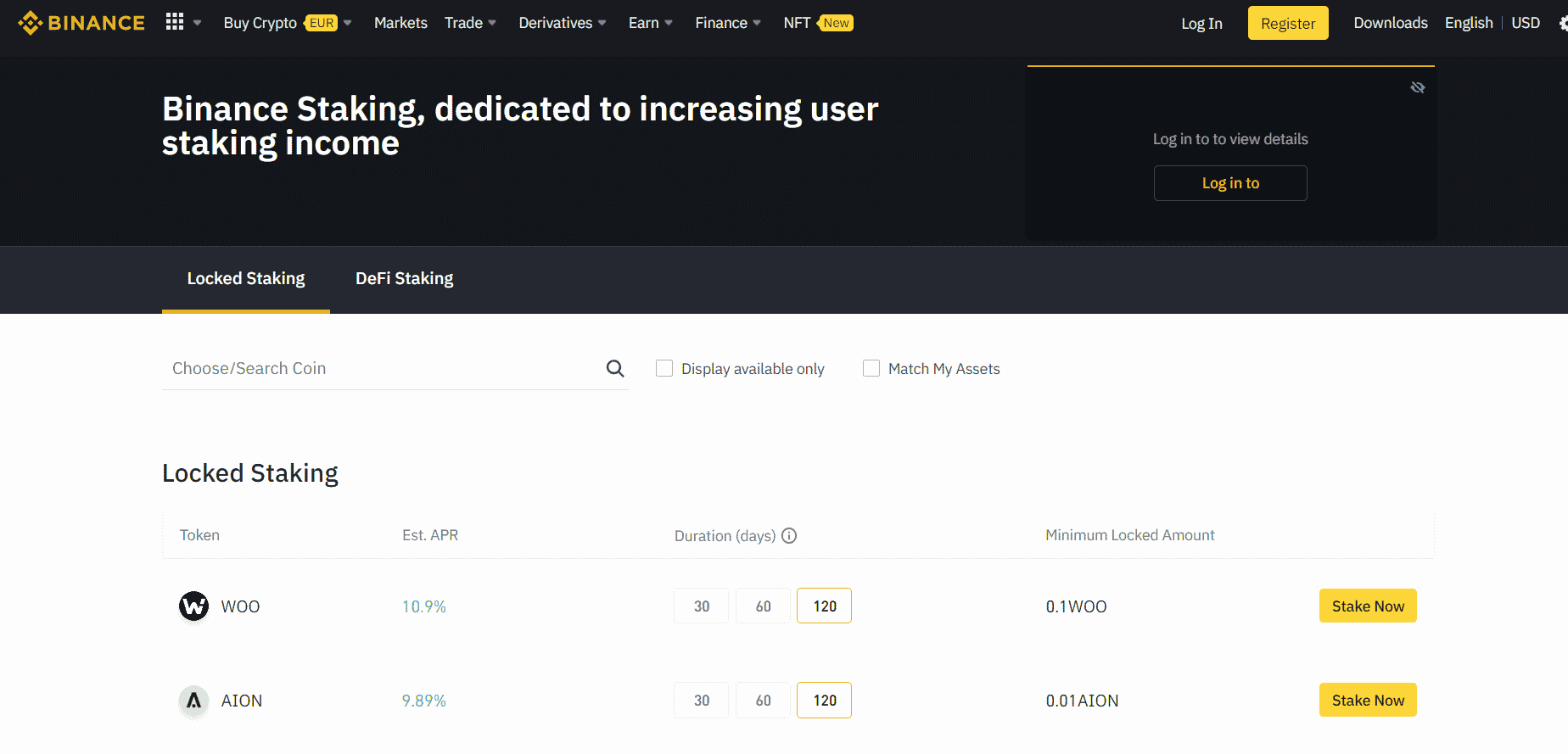
Task: Click the AION token logo
Action: point(194,701)
